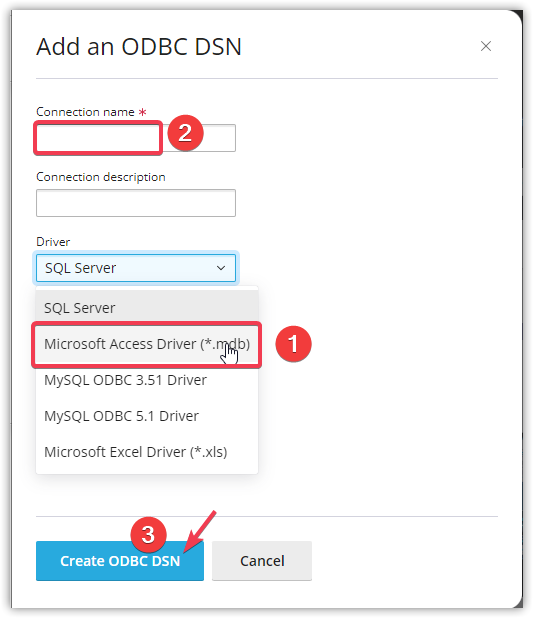Click the red step 3 badge

click(148, 535)
